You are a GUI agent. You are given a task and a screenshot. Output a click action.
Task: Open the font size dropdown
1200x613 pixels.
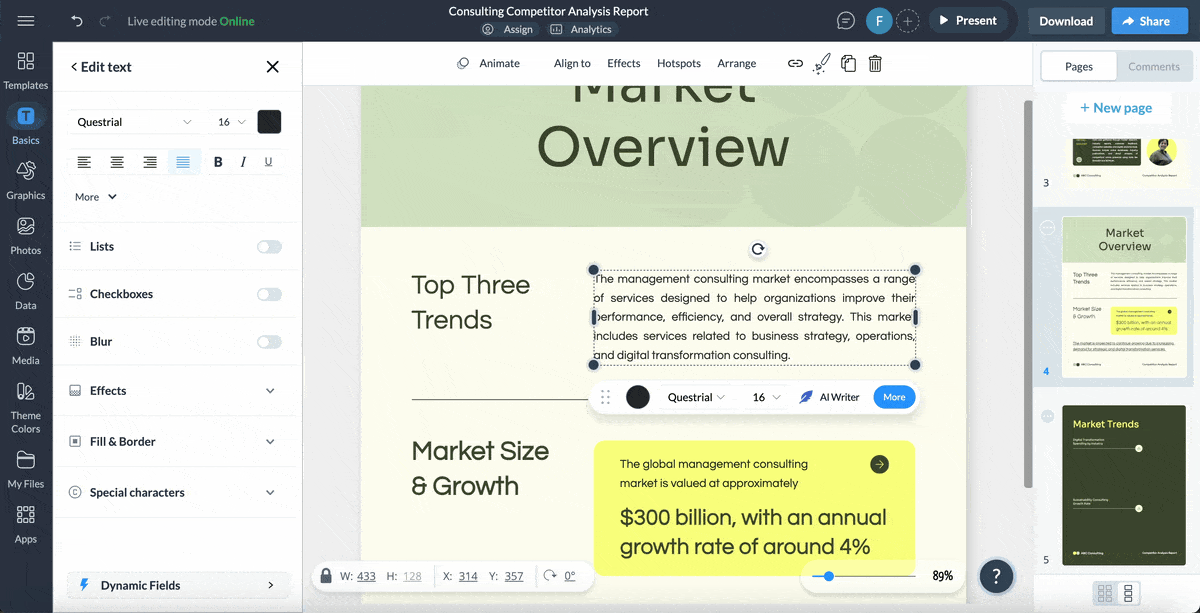[x=230, y=121]
